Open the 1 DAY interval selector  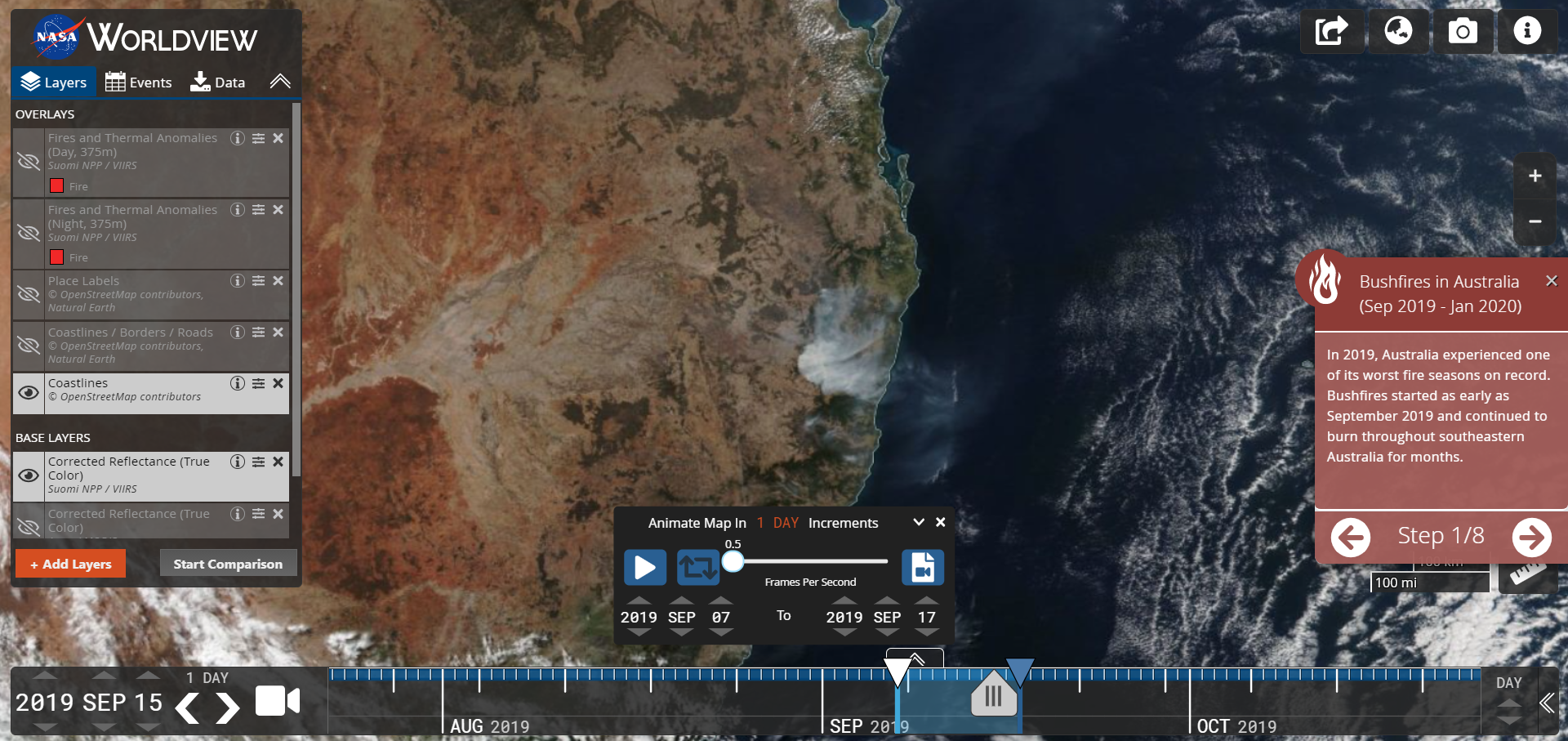coord(207,678)
